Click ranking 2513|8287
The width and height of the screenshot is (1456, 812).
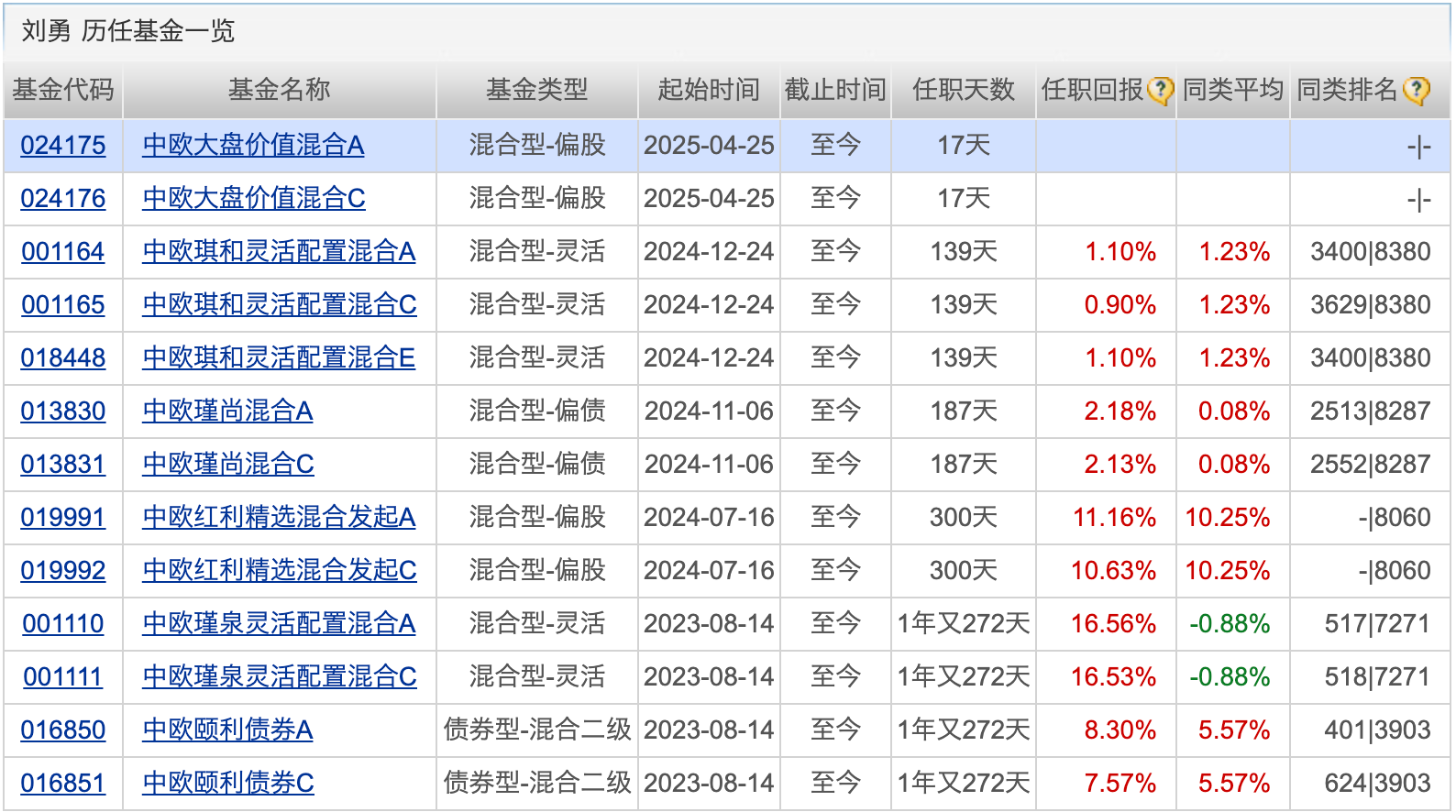(1371, 411)
